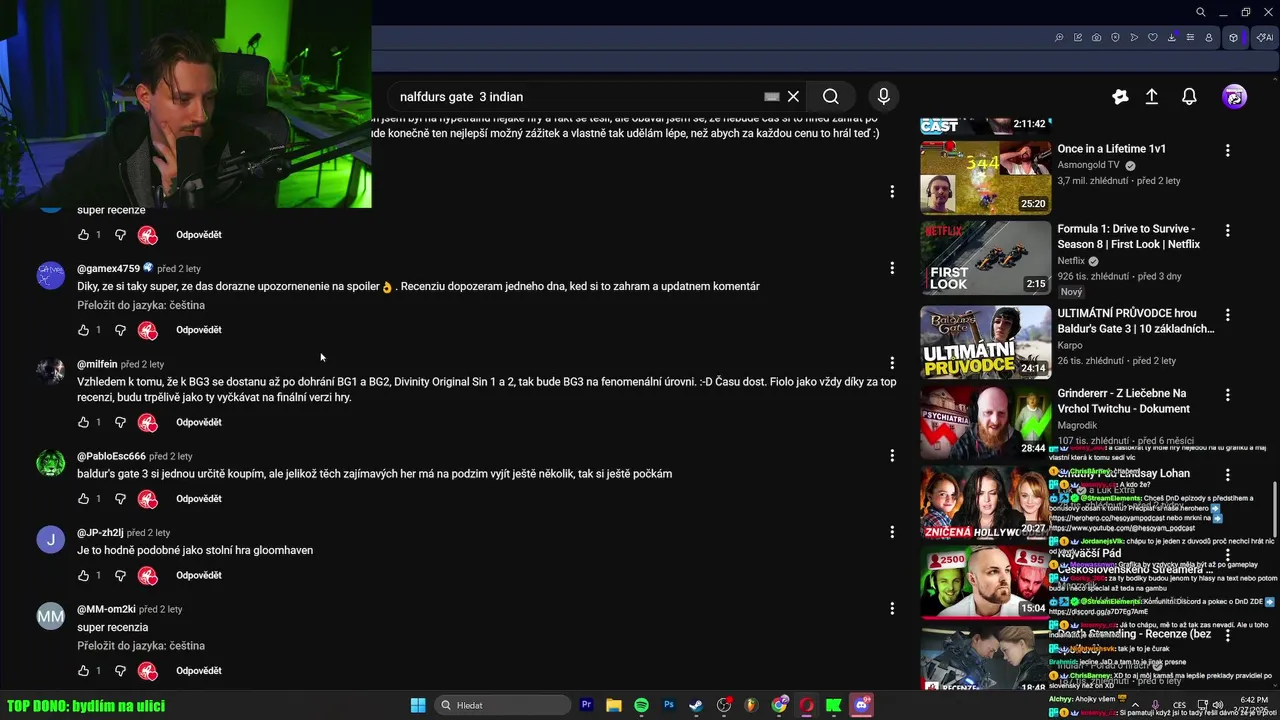Open Opera profile person icon
Screen dimensions: 1280x720
coord(1209,38)
